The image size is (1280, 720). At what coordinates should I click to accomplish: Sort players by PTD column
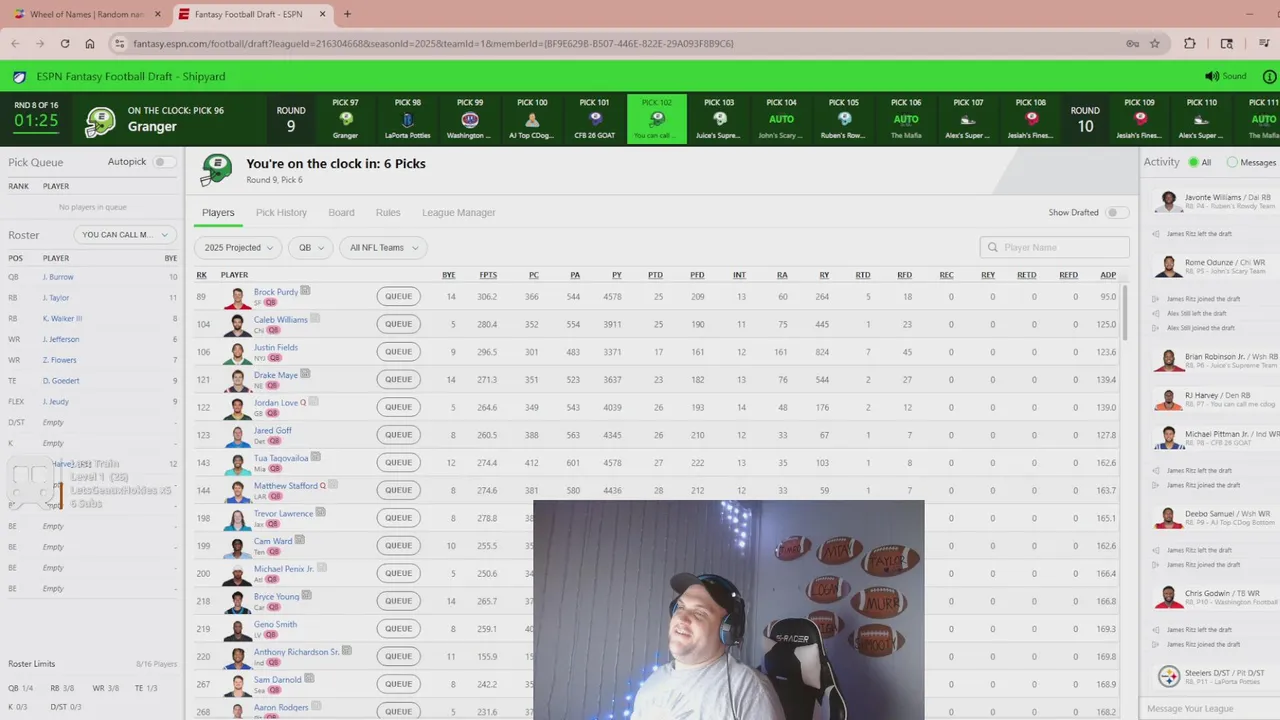pyautogui.click(x=655, y=275)
